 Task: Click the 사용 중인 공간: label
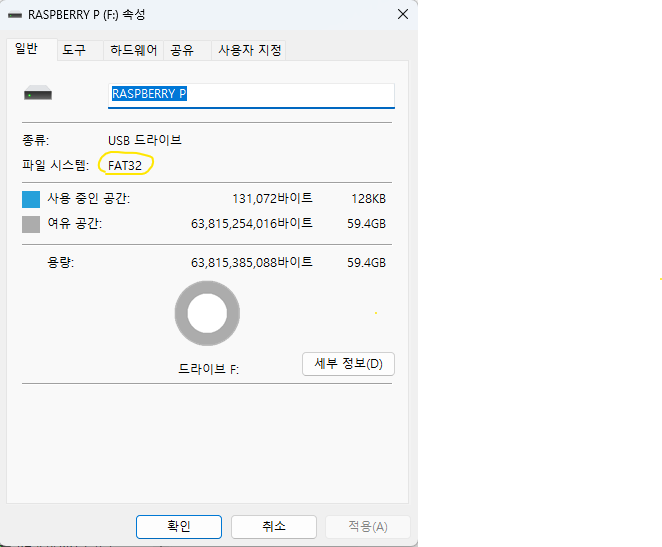[89, 198]
